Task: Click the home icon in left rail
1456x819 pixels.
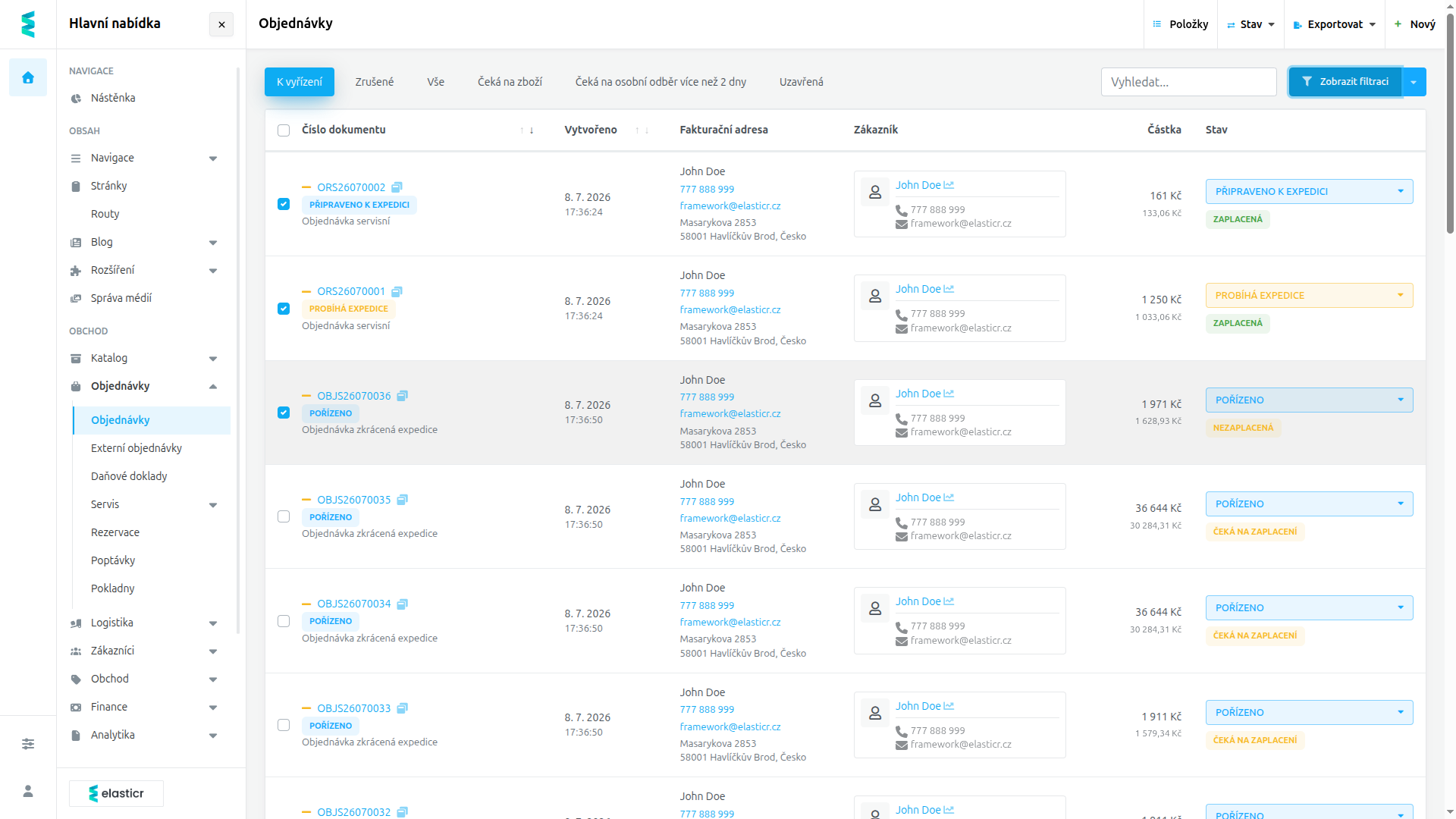Action: [28, 77]
